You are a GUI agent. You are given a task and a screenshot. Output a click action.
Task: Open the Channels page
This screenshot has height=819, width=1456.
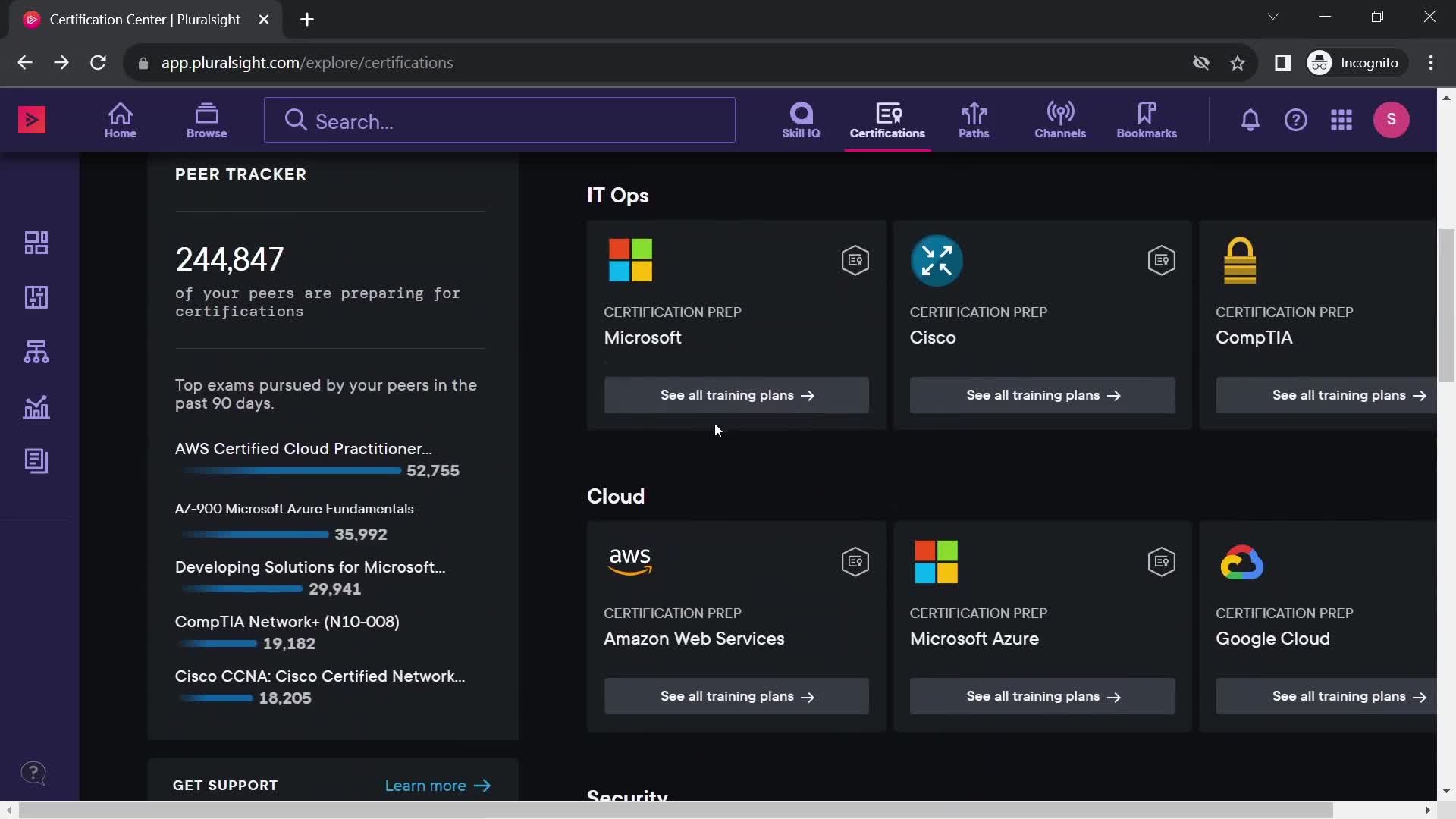click(x=1060, y=121)
